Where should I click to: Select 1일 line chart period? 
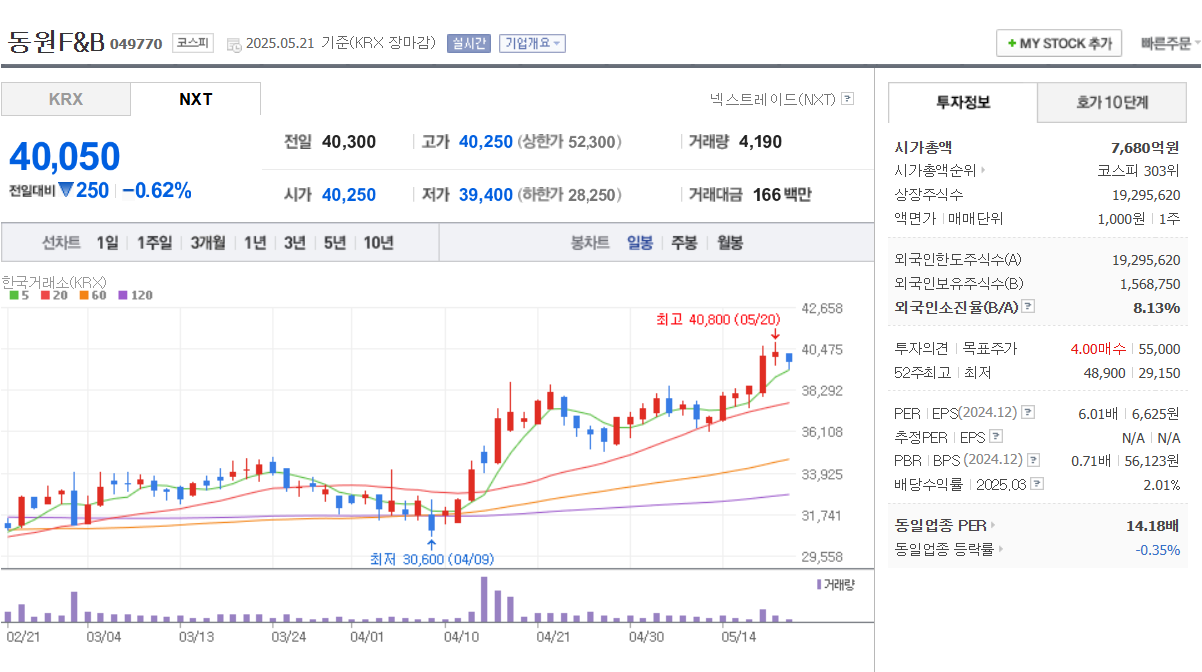coord(107,243)
